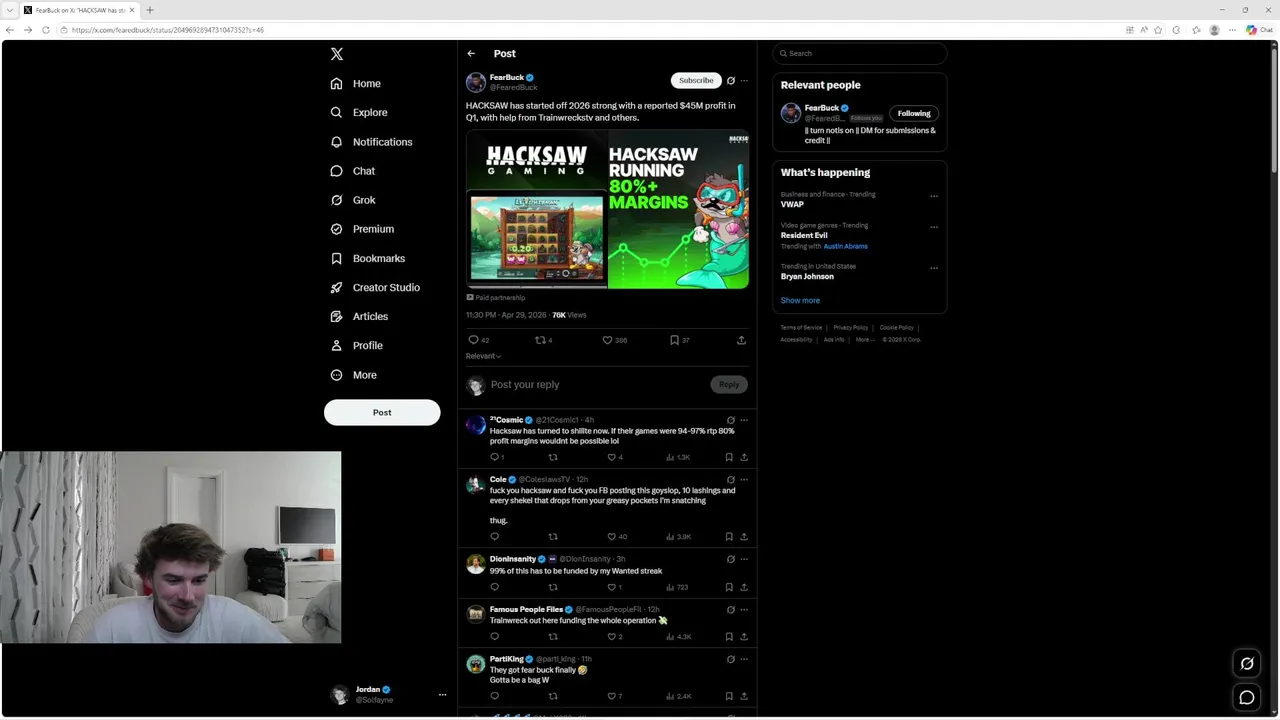This screenshot has height=720, width=1280.
Task: Click the large Post button in the sidebar
Action: coord(382,412)
